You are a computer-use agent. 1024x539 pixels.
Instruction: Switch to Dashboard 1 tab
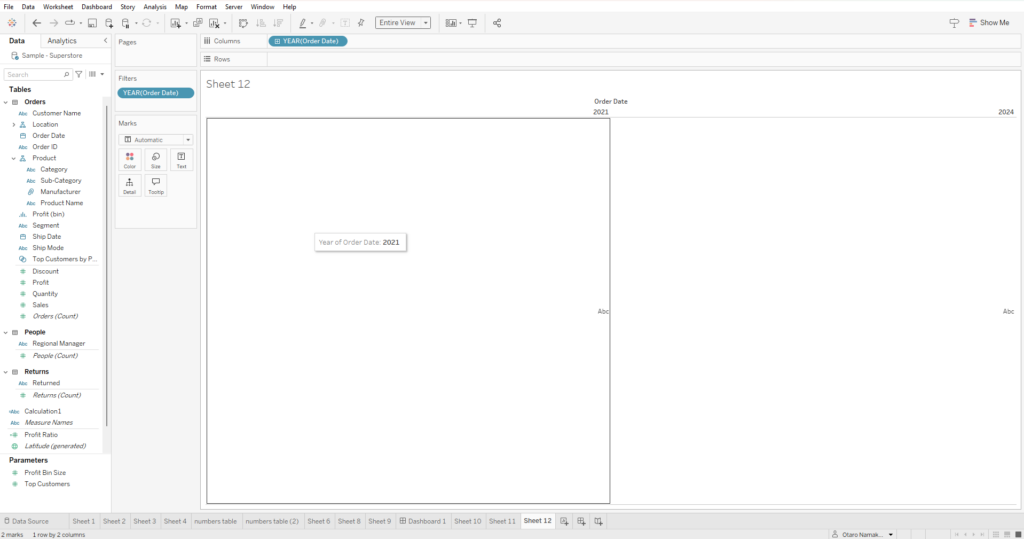pyautogui.click(x=423, y=521)
